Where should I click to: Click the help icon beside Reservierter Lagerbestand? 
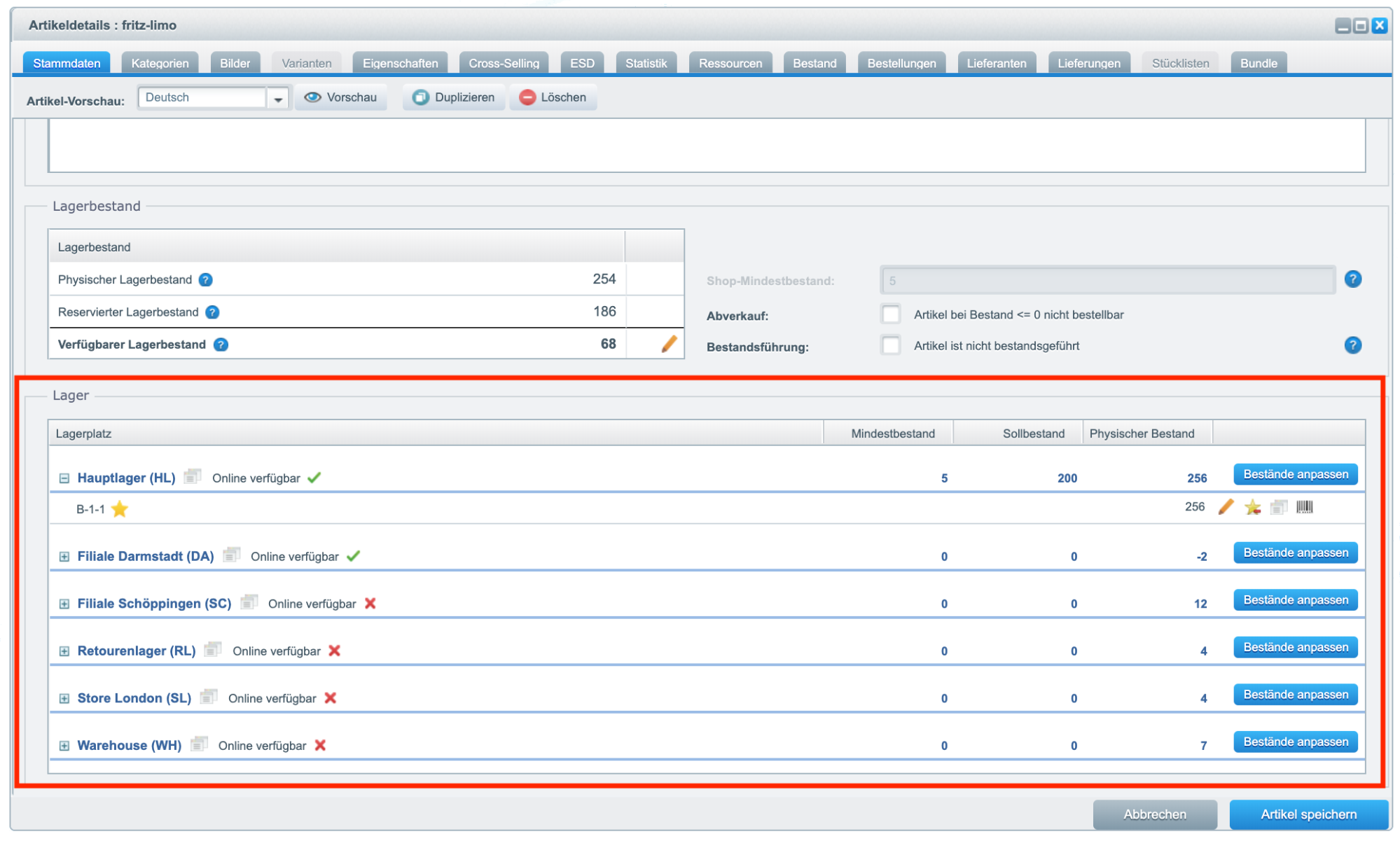(212, 312)
